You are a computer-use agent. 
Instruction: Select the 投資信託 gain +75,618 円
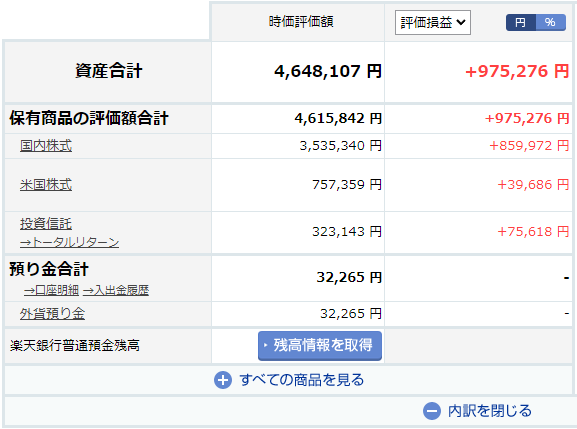pyautogui.click(x=533, y=232)
